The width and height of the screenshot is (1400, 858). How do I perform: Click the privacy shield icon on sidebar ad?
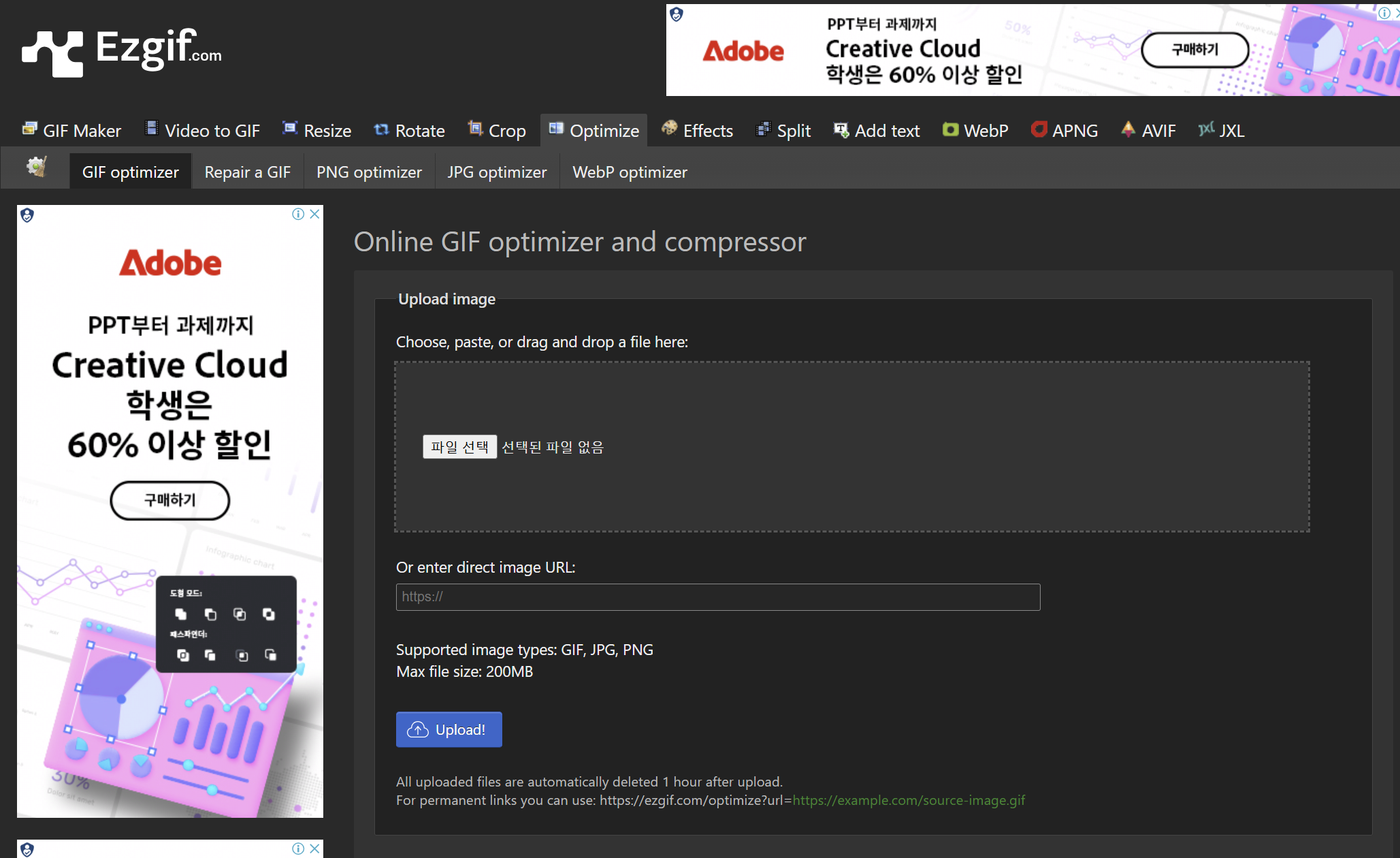[27, 215]
